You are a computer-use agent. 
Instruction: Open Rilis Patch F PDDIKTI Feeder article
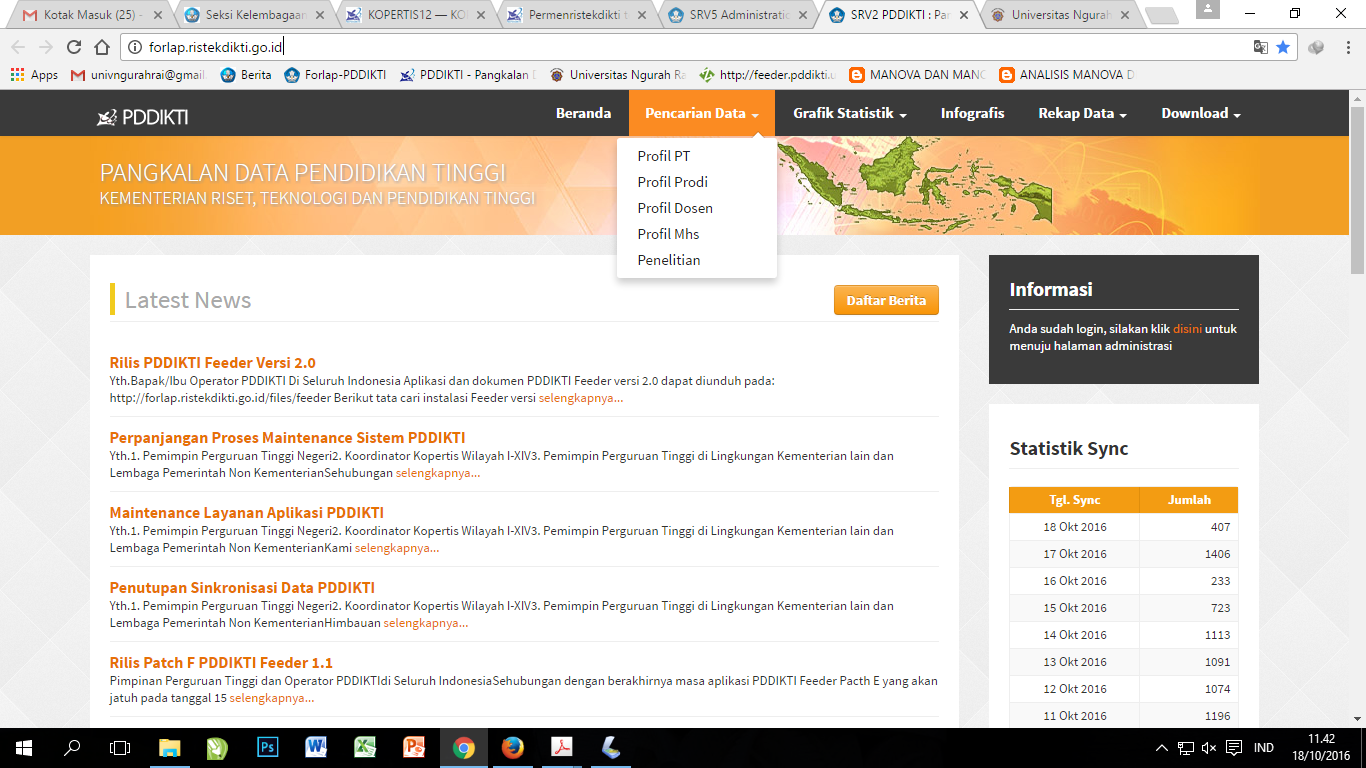[221, 663]
